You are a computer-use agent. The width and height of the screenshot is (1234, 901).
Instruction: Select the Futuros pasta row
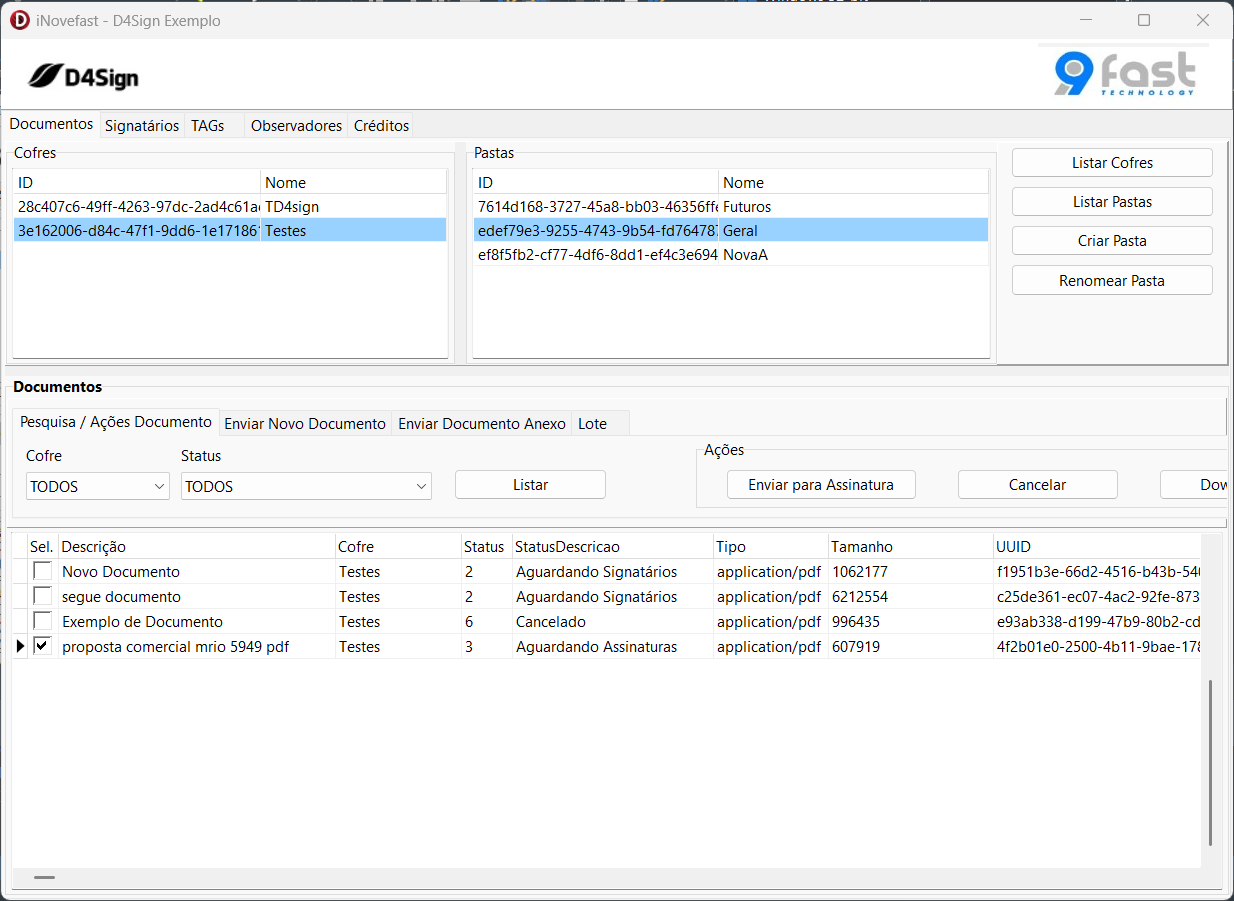(x=731, y=206)
